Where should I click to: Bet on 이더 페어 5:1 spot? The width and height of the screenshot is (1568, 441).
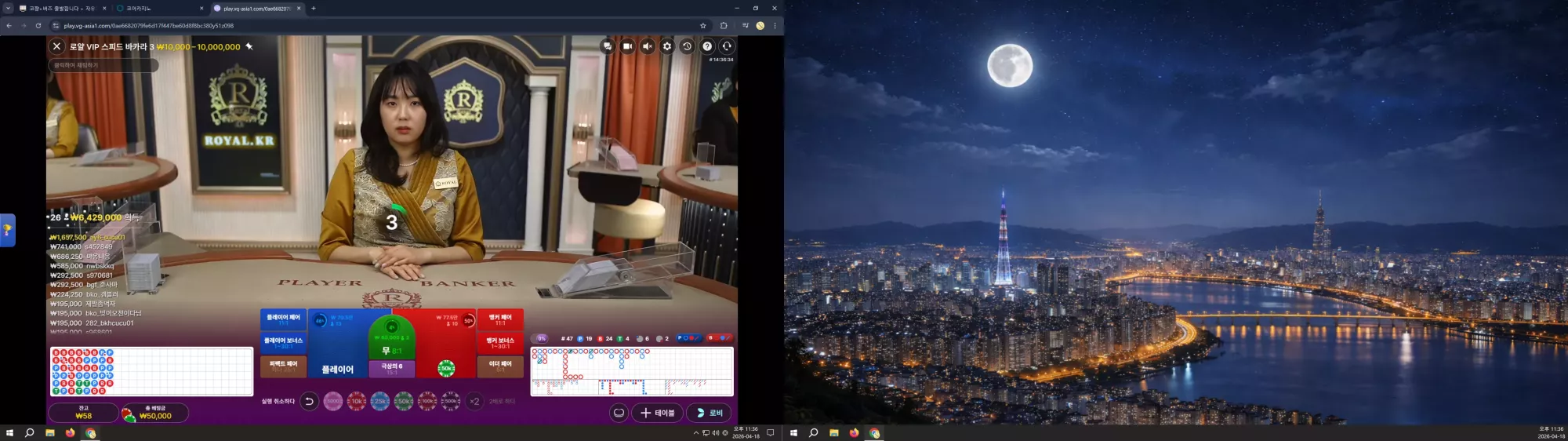tap(500, 366)
